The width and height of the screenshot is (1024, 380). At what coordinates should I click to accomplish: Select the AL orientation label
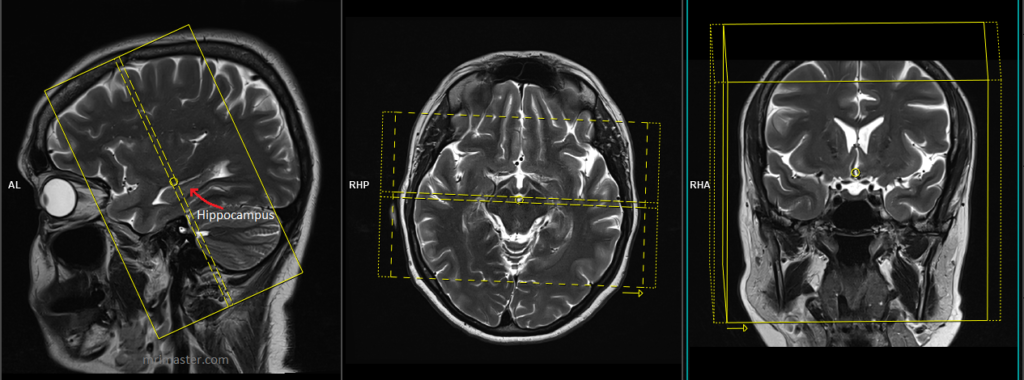coord(14,185)
